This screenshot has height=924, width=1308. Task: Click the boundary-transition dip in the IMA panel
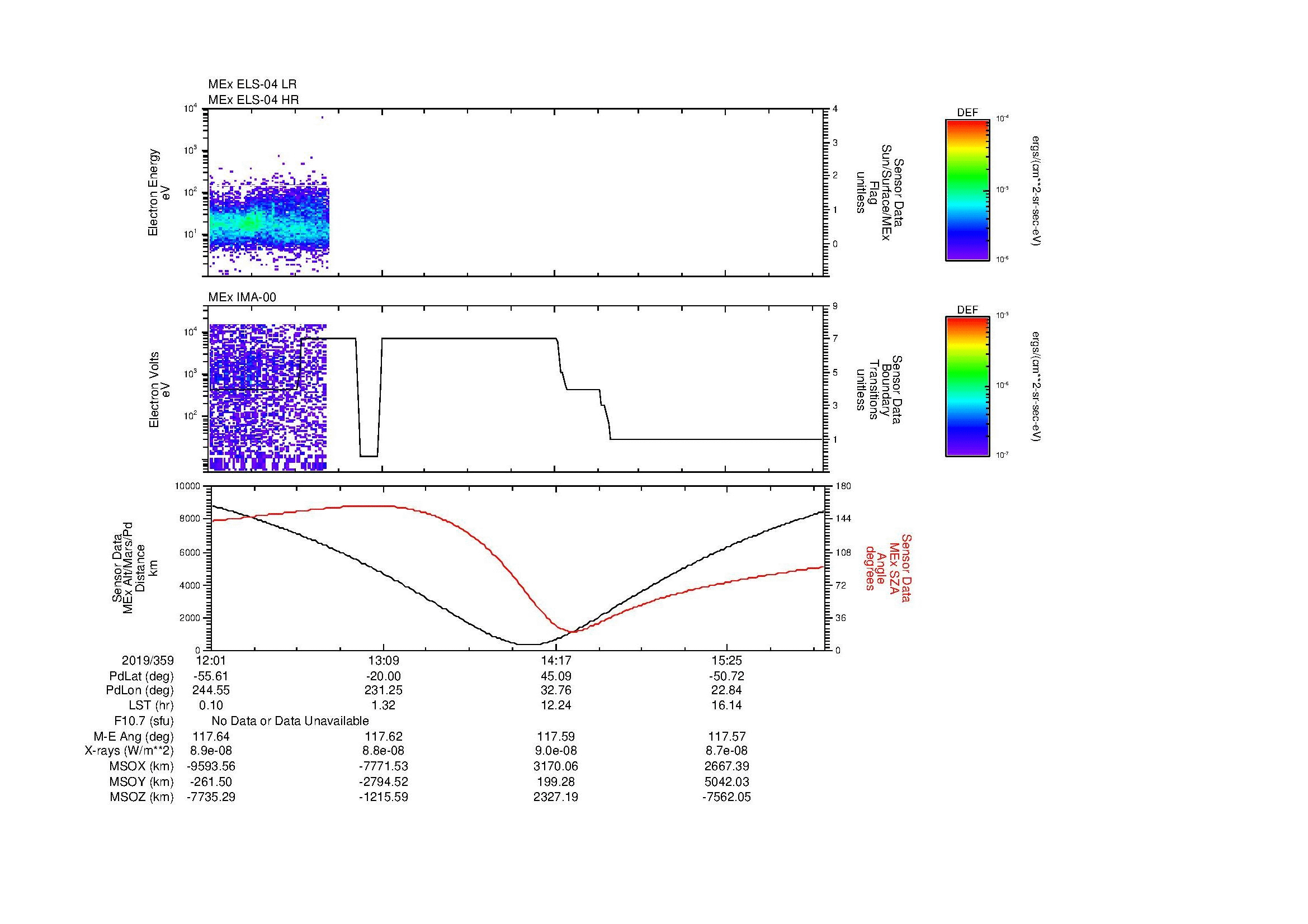tap(369, 399)
